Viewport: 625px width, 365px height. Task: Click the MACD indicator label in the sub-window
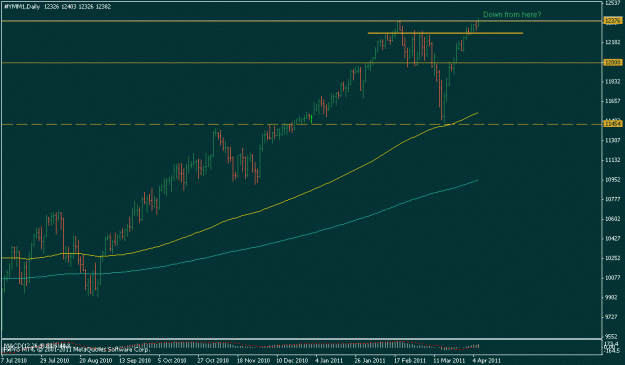(37, 344)
